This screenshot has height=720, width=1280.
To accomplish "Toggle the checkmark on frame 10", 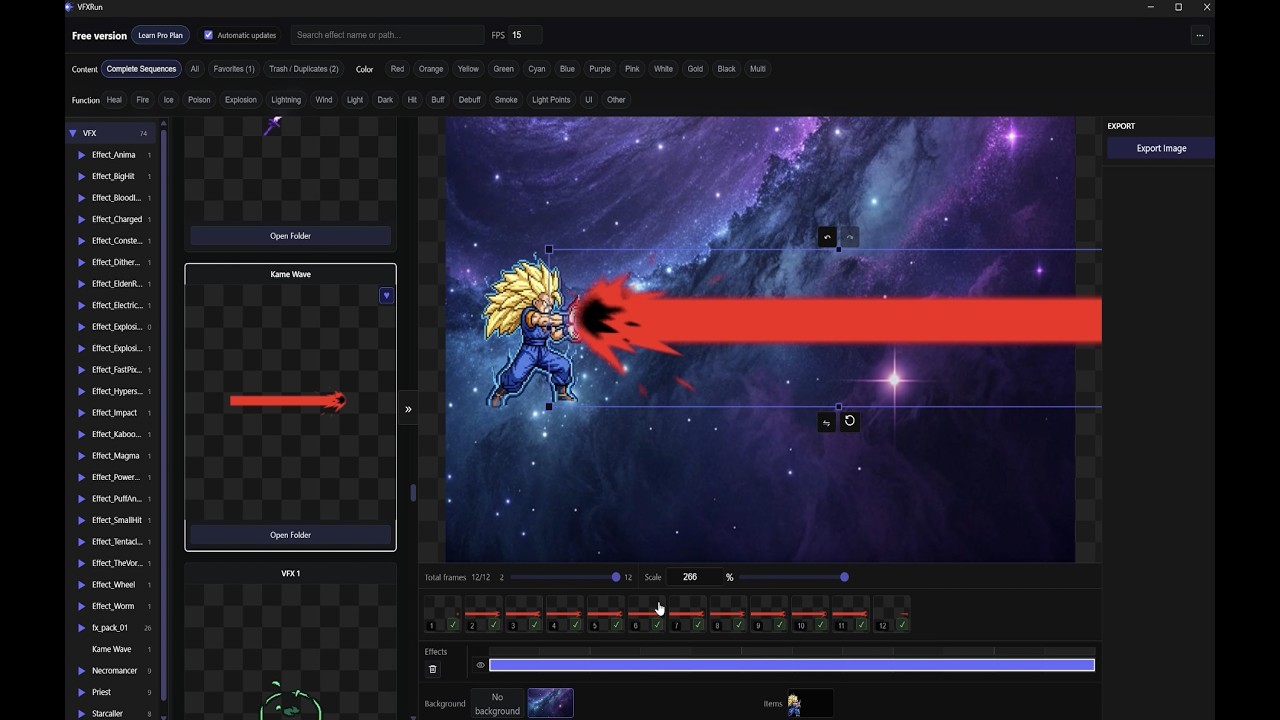I will [x=821, y=625].
